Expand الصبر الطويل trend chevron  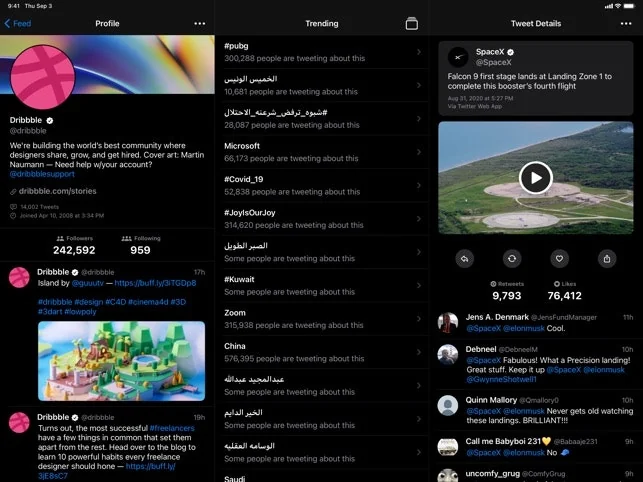pos(419,252)
